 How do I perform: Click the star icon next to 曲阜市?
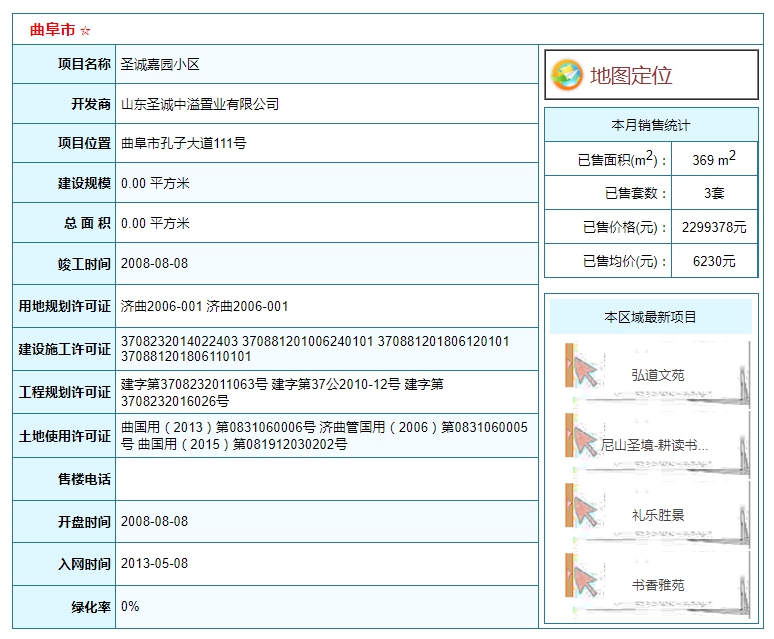[85, 31]
